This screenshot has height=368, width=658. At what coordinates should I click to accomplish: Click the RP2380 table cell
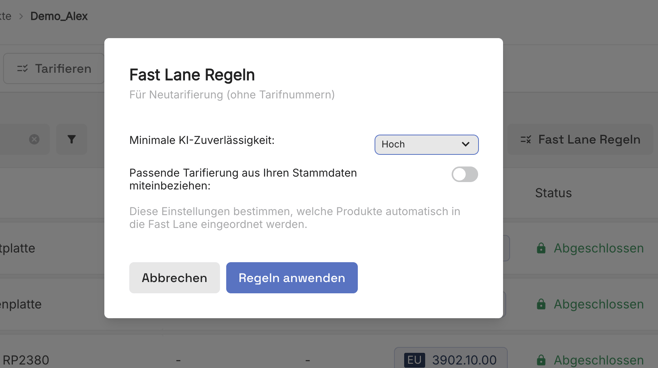26,360
